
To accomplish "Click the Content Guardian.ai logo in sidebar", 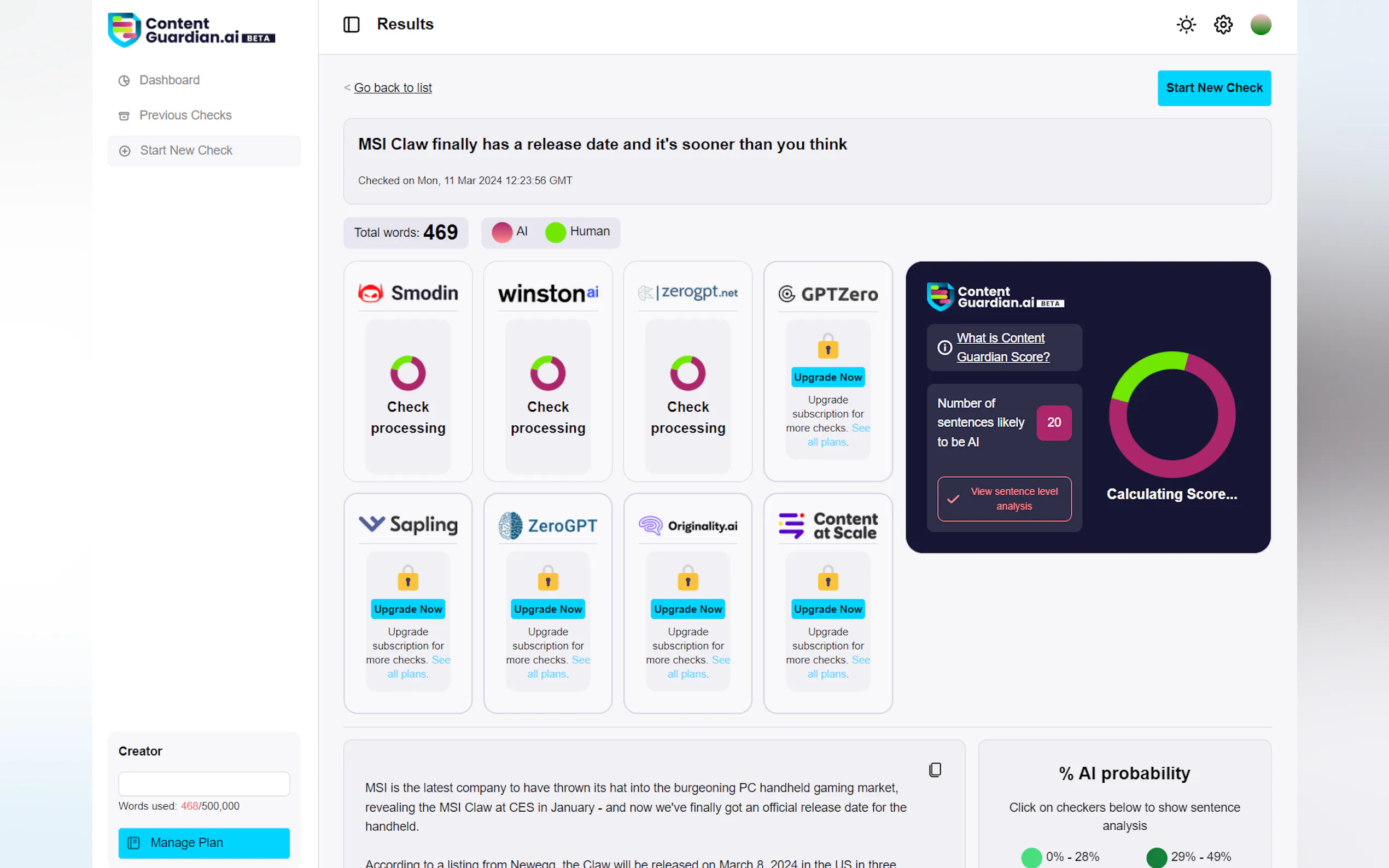I will click(x=191, y=30).
